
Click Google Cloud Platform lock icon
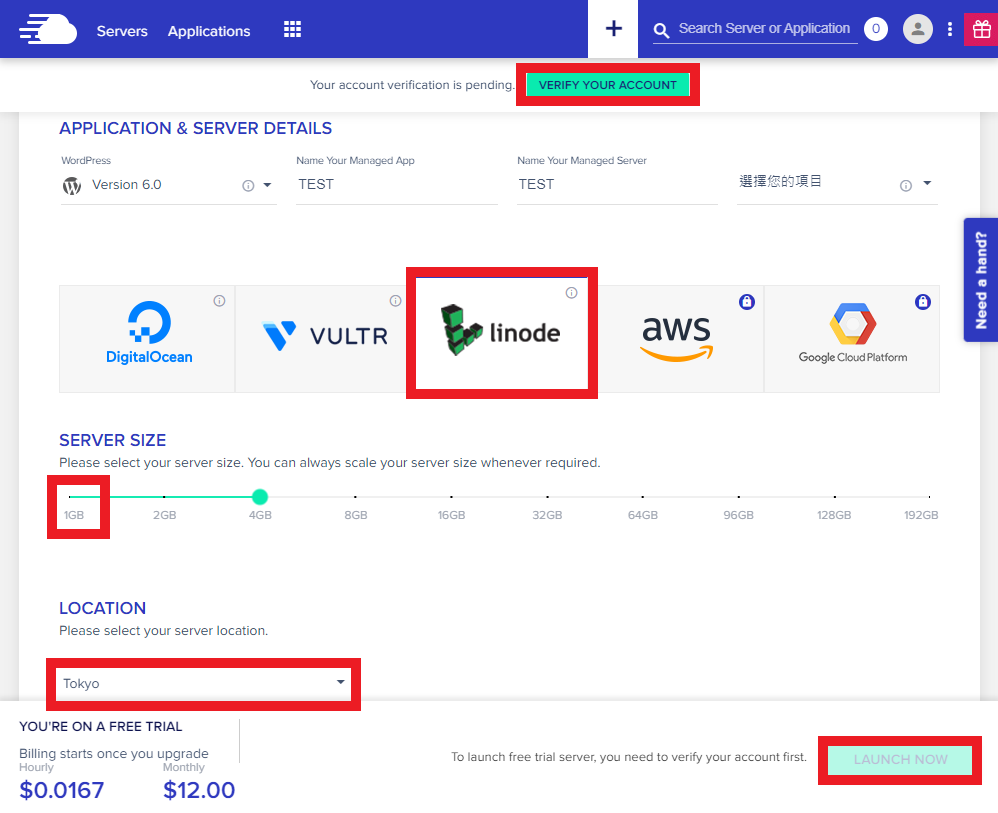click(923, 302)
